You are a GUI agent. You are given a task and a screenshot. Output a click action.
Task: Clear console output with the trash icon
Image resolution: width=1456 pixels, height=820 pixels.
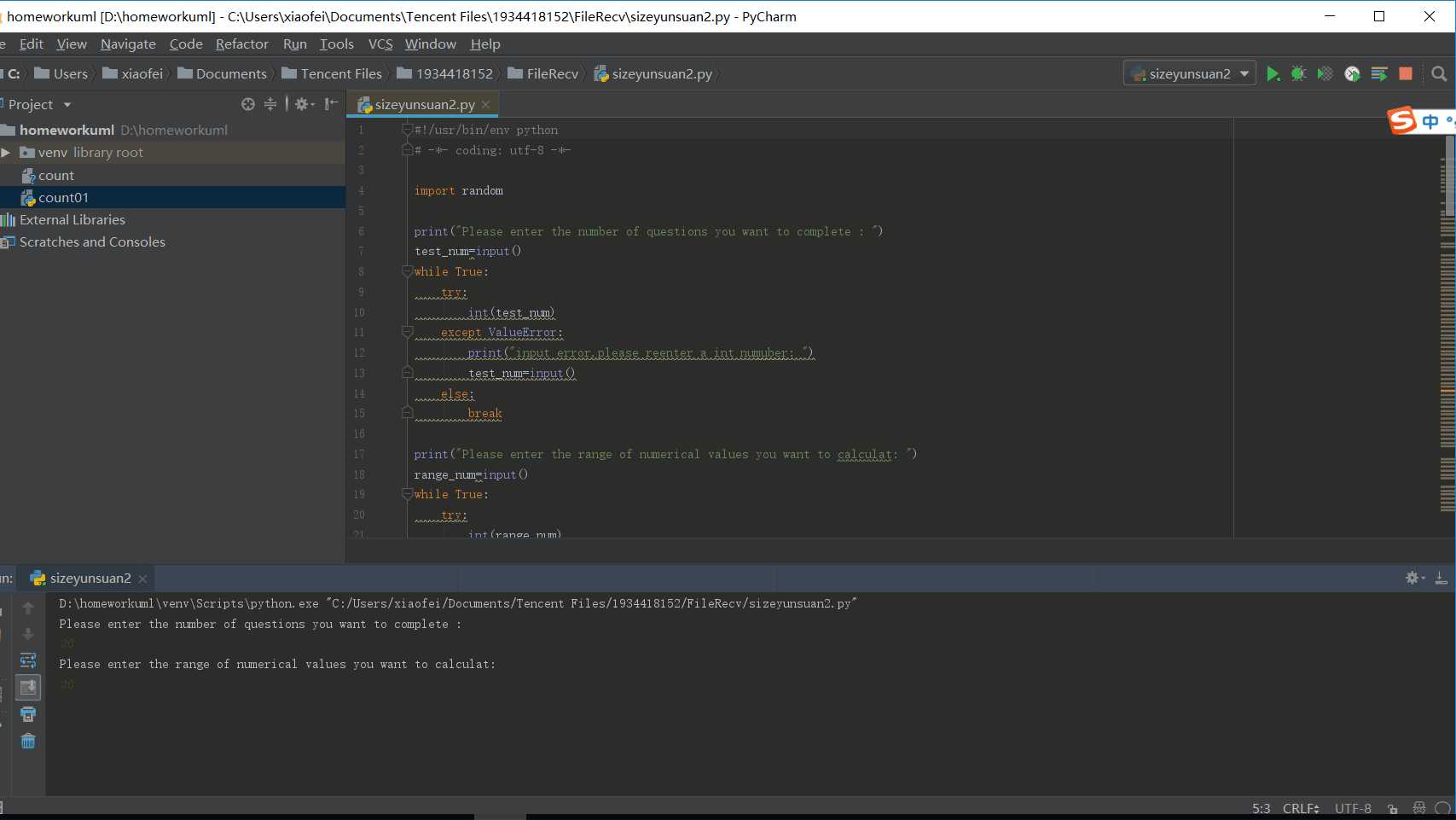coord(28,741)
